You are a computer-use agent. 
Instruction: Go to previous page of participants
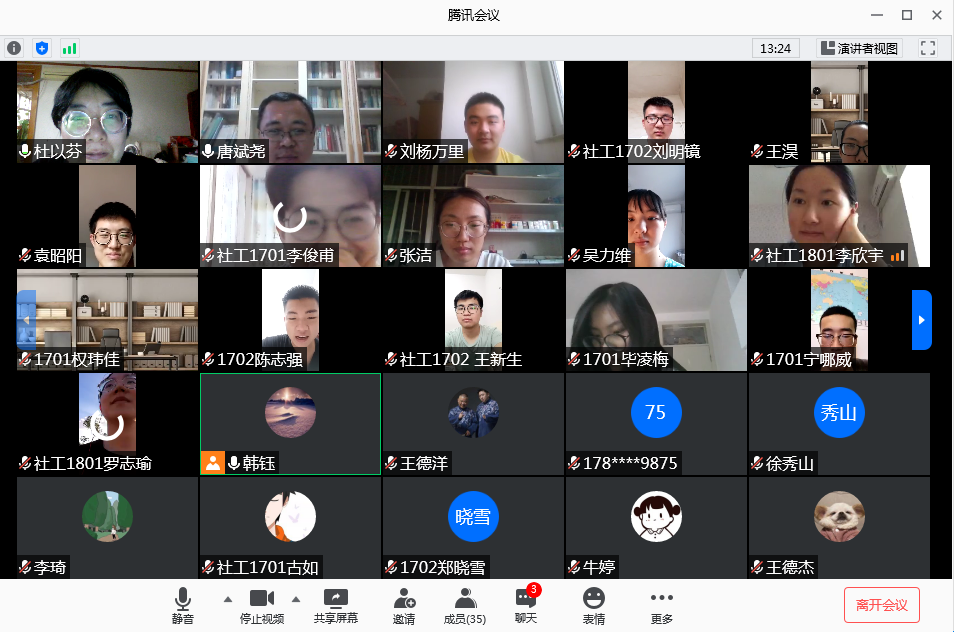click(26, 320)
